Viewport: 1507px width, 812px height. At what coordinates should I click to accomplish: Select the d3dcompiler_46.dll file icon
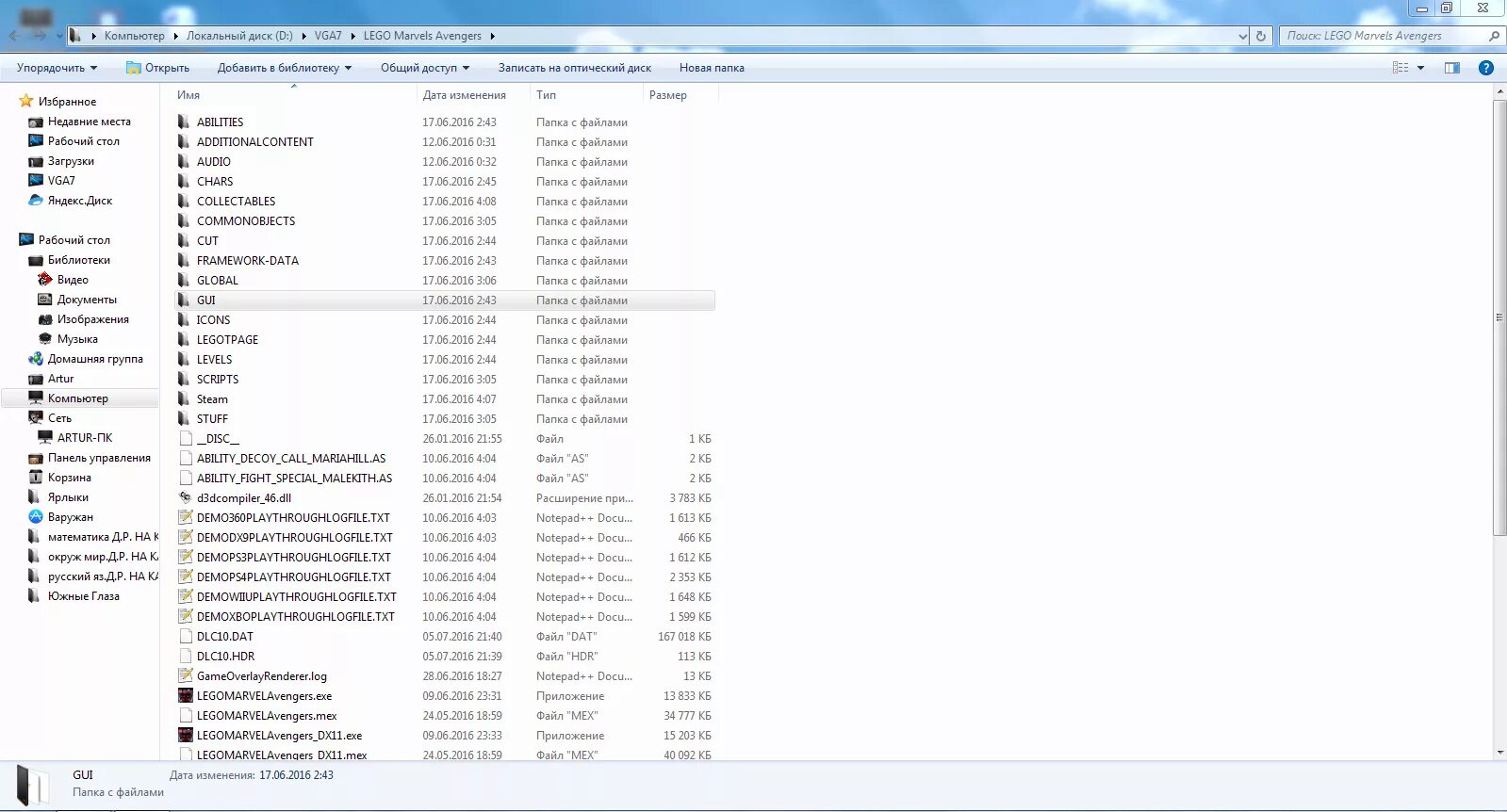pos(185,498)
